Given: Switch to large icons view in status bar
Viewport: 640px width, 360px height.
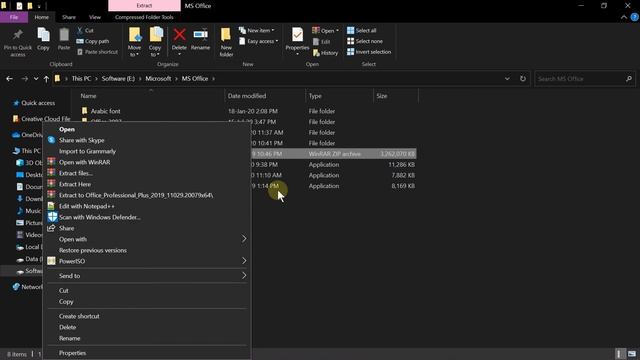Looking at the screenshot, I should [x=632, y=354].
